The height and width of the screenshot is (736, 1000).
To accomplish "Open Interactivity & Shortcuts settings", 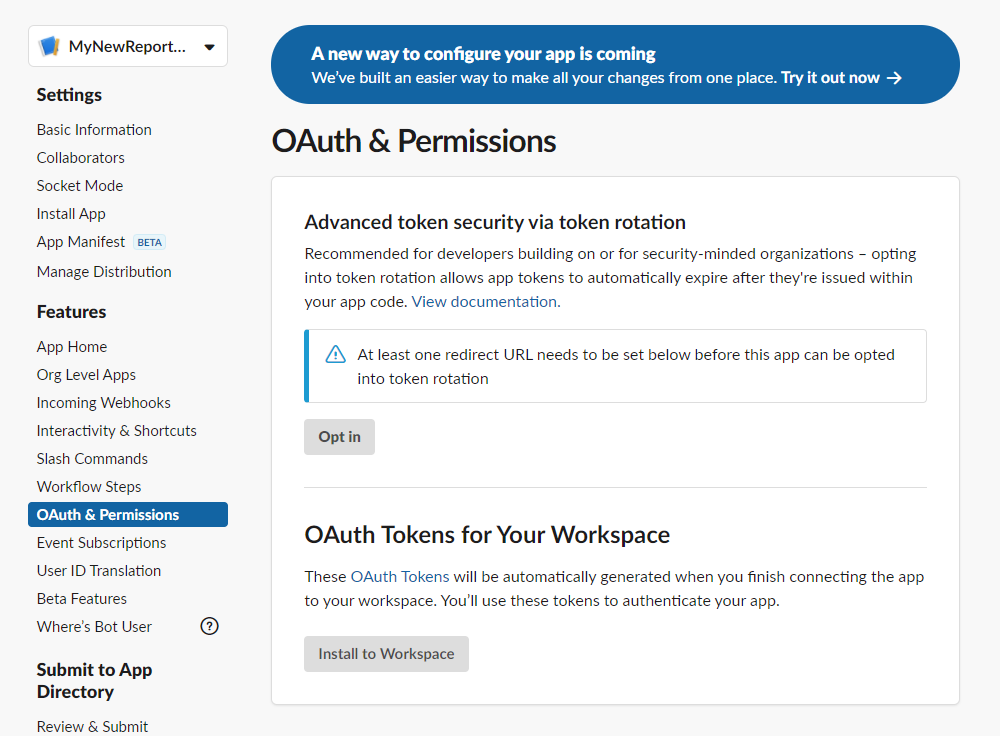I will pyautogui.click(x=117, y=431).
